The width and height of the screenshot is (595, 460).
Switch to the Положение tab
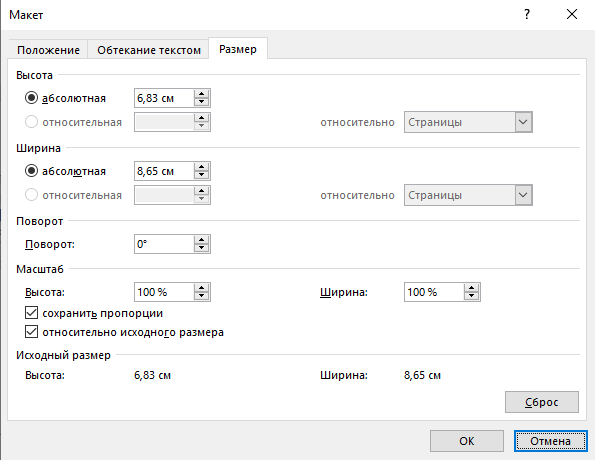coord(48,50)
